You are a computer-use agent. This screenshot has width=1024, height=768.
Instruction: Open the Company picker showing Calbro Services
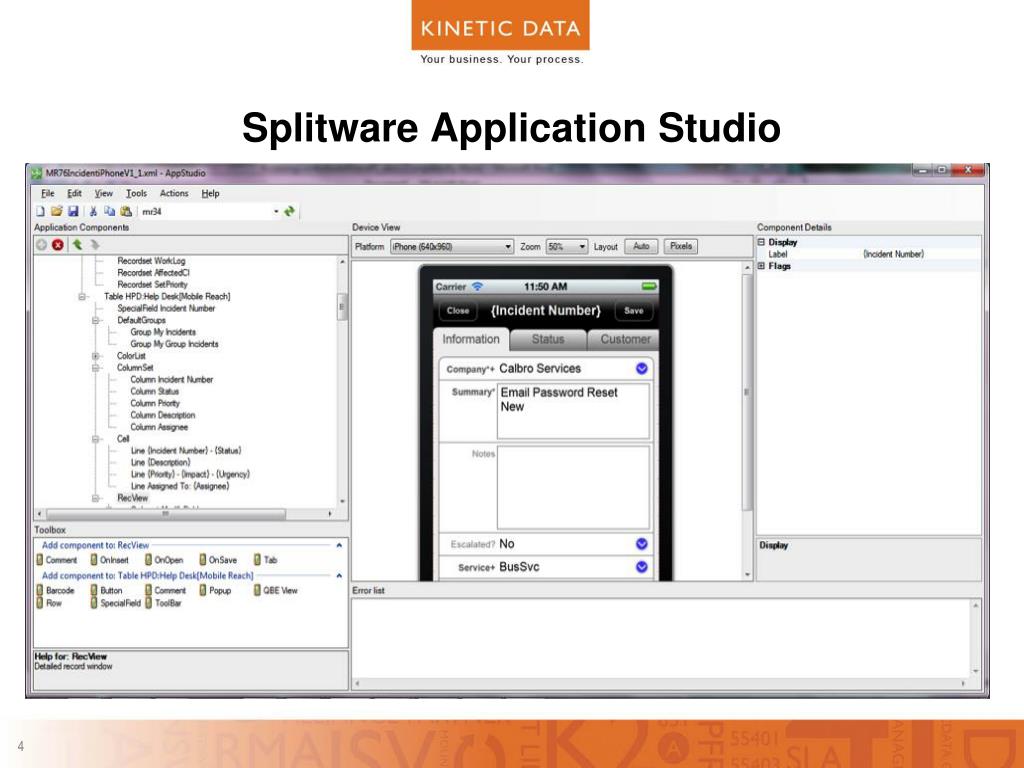coord(642,369)
